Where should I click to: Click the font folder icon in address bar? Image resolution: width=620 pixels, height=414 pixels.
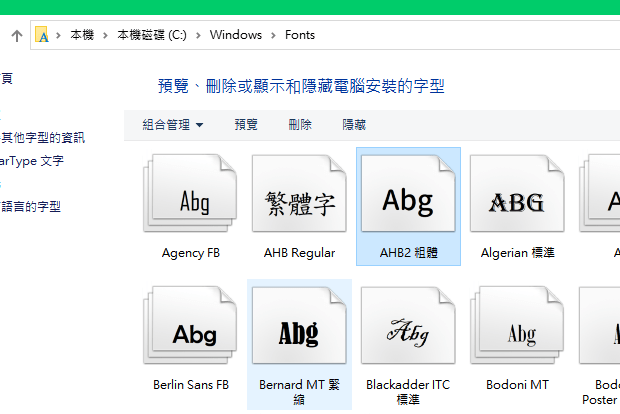(x=43, y=35)
